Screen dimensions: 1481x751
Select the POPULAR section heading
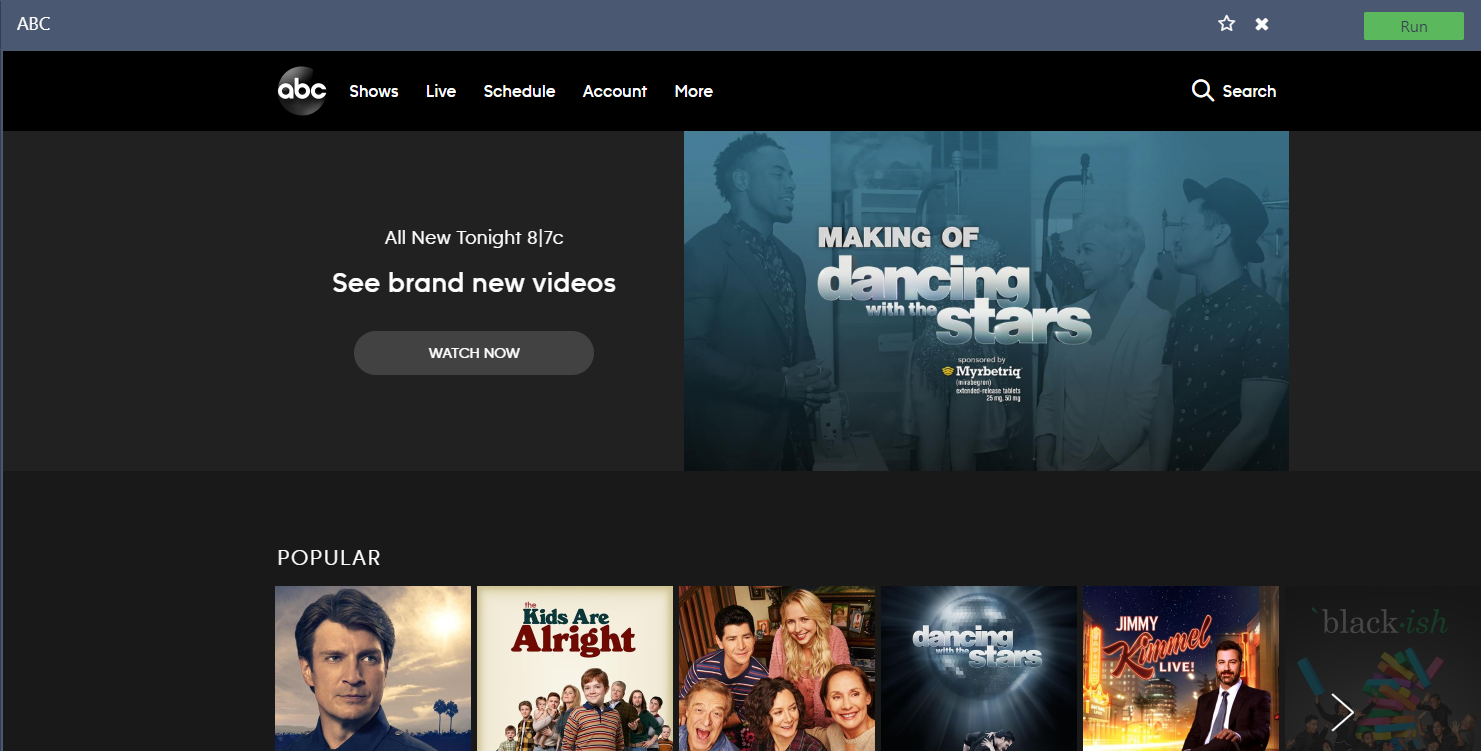click(329, 558)
